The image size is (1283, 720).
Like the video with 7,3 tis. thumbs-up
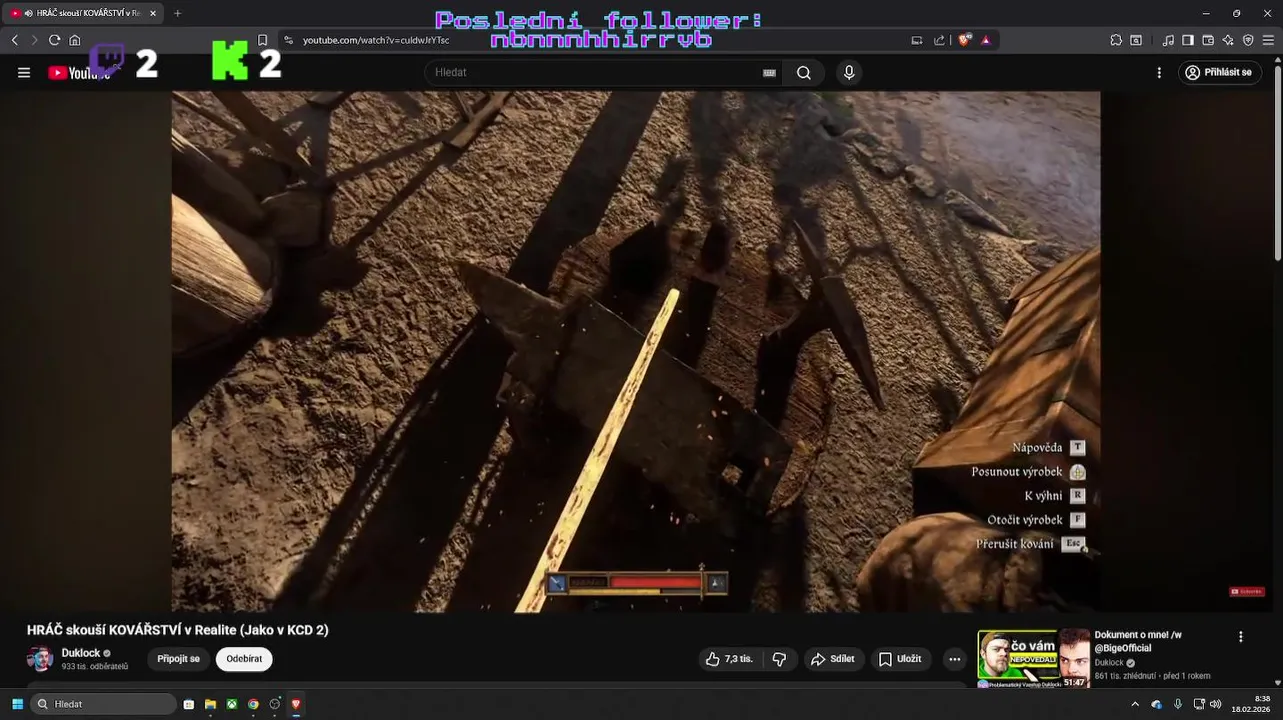[x=729, y=659]
